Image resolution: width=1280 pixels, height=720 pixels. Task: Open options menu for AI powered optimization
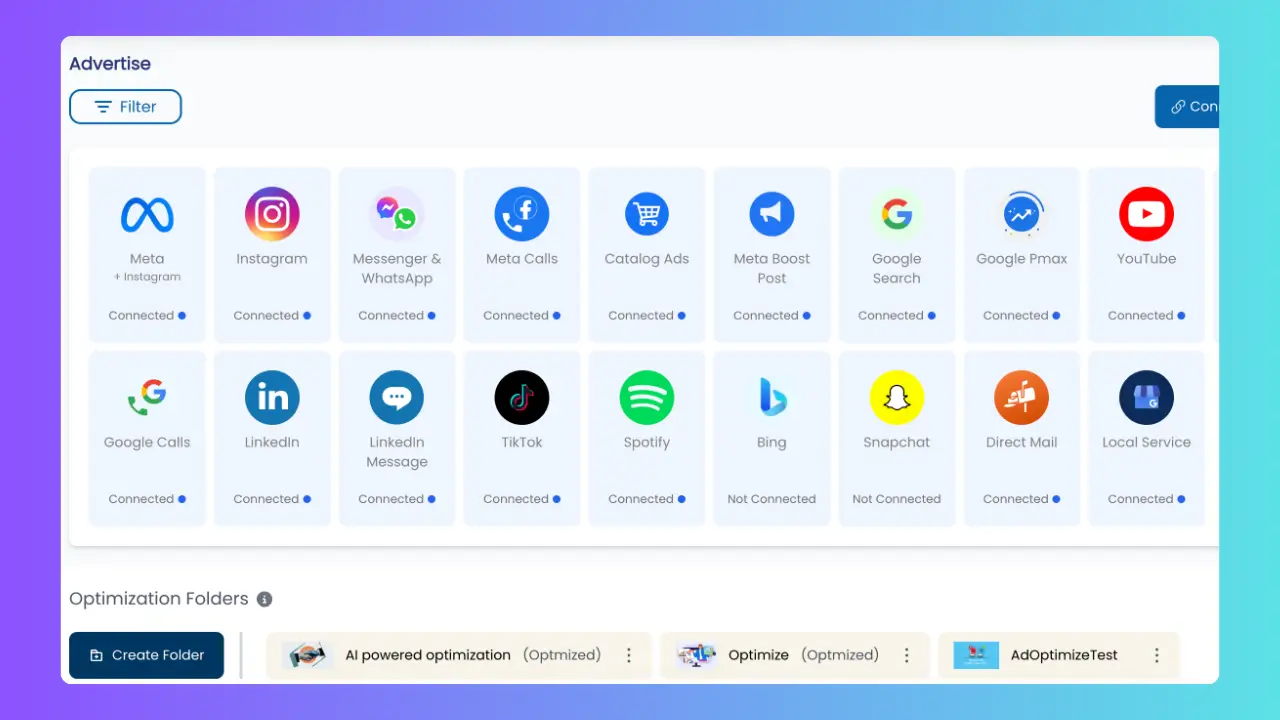coord(629,655)
